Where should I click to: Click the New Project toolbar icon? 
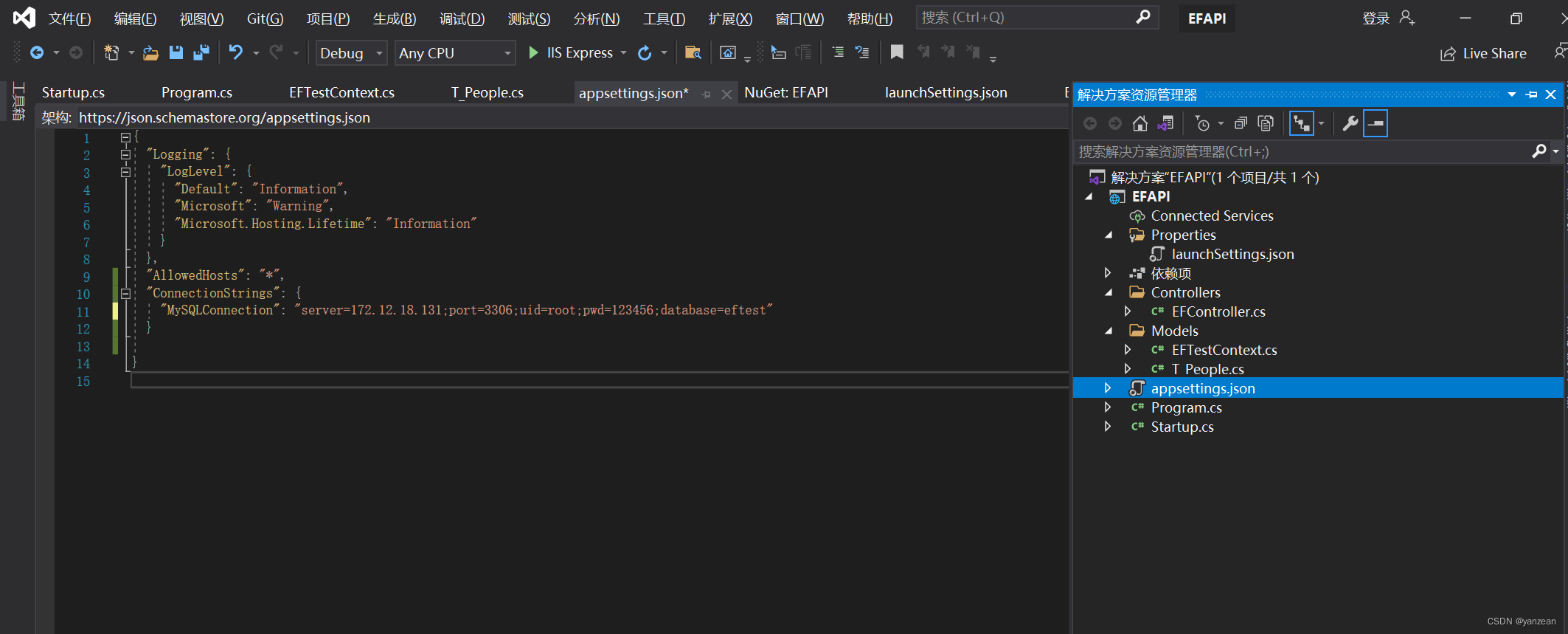pyautogui.click(x=111, y=52)
